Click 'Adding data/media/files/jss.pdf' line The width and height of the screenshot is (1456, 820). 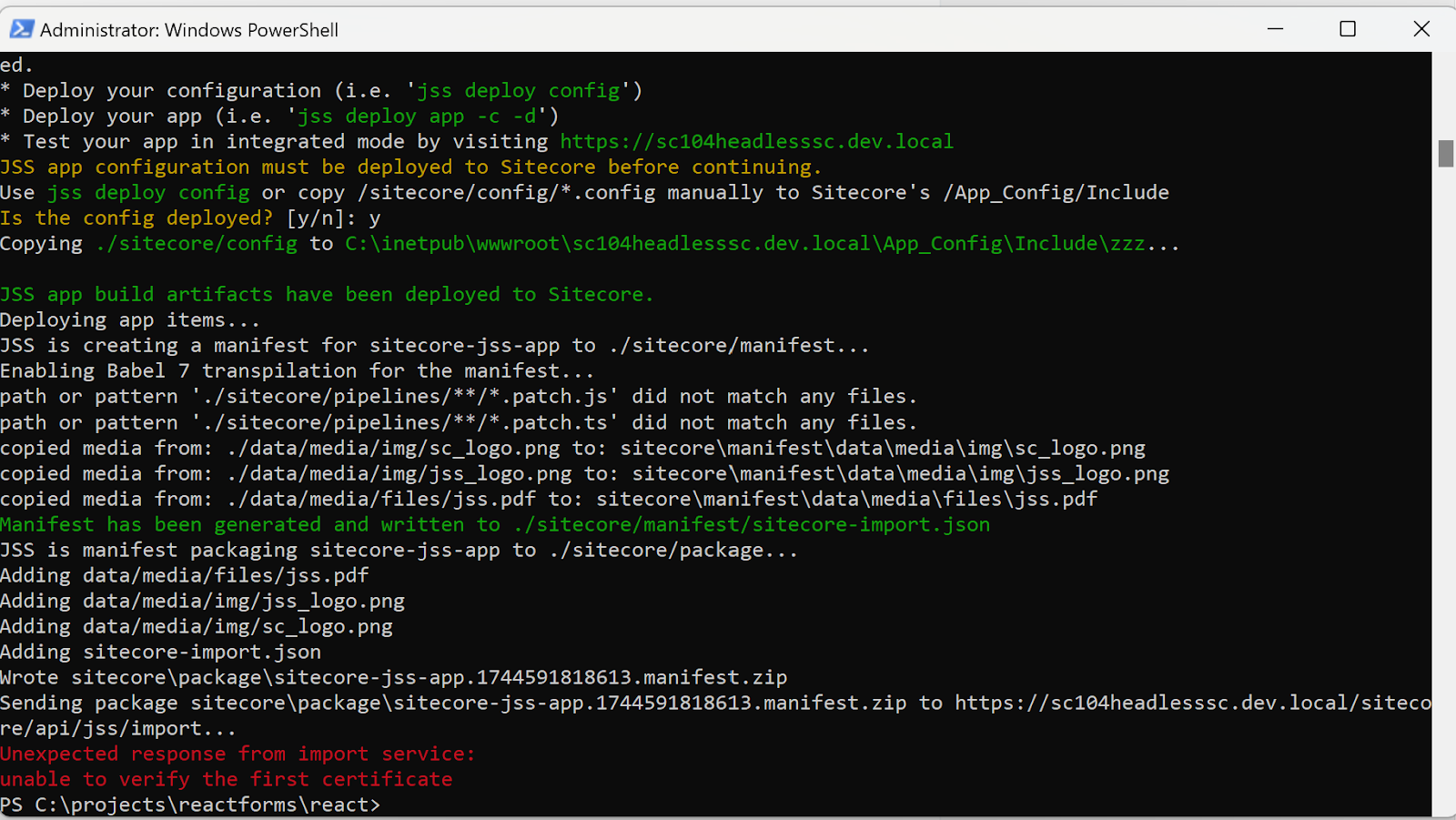tap(185, 576)
